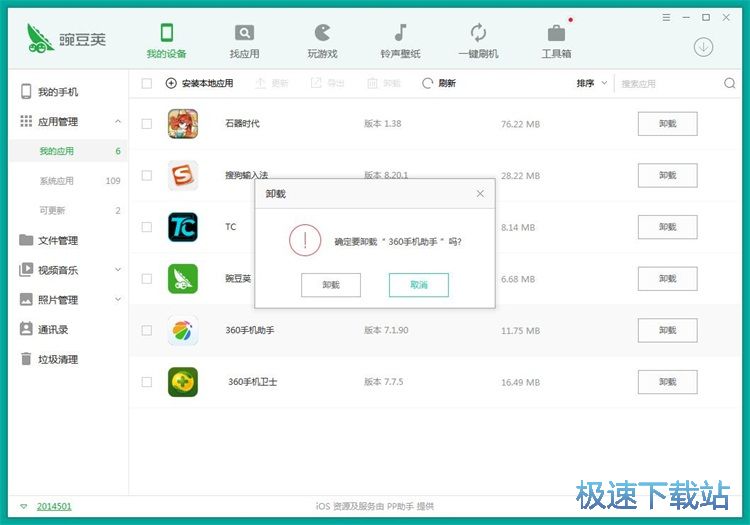Click the 360手机助手 app name
This screenshot has height=525, width=750.
pyautogui.click(x=250, y=330)
